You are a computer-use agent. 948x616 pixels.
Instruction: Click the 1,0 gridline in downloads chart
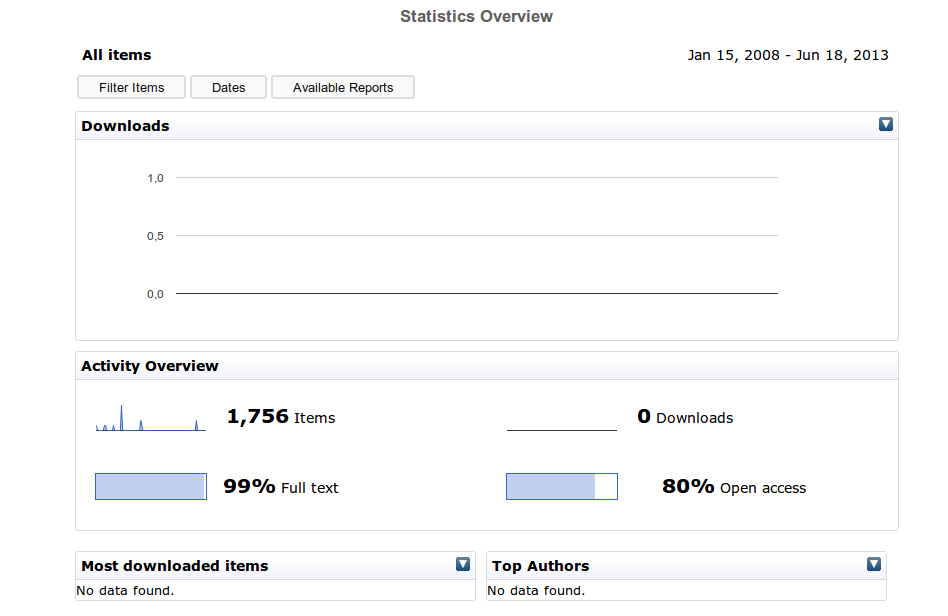[x=476, y=178]
